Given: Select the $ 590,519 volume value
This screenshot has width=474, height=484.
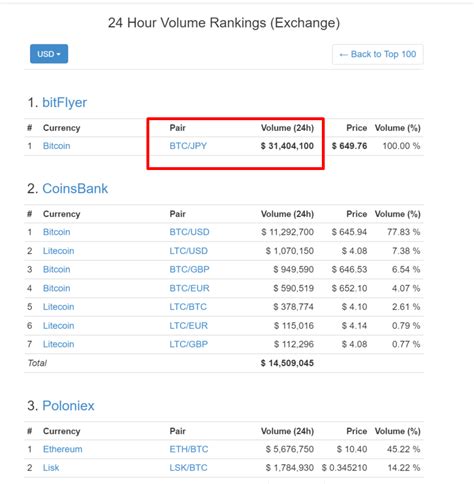Looking at the screenshot, I should (x=293, y=288).
